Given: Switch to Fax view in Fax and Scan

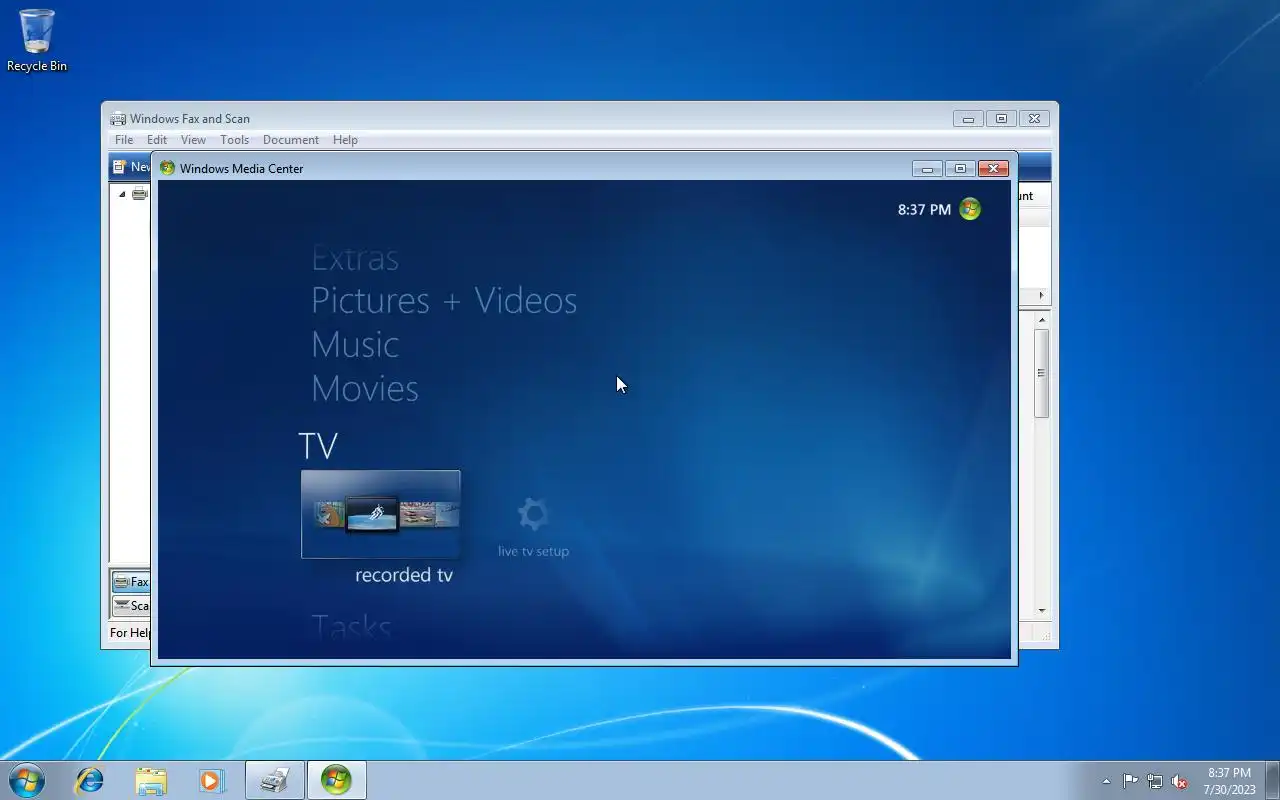Looking at the screenshot, I should click(x=131, y=581).
